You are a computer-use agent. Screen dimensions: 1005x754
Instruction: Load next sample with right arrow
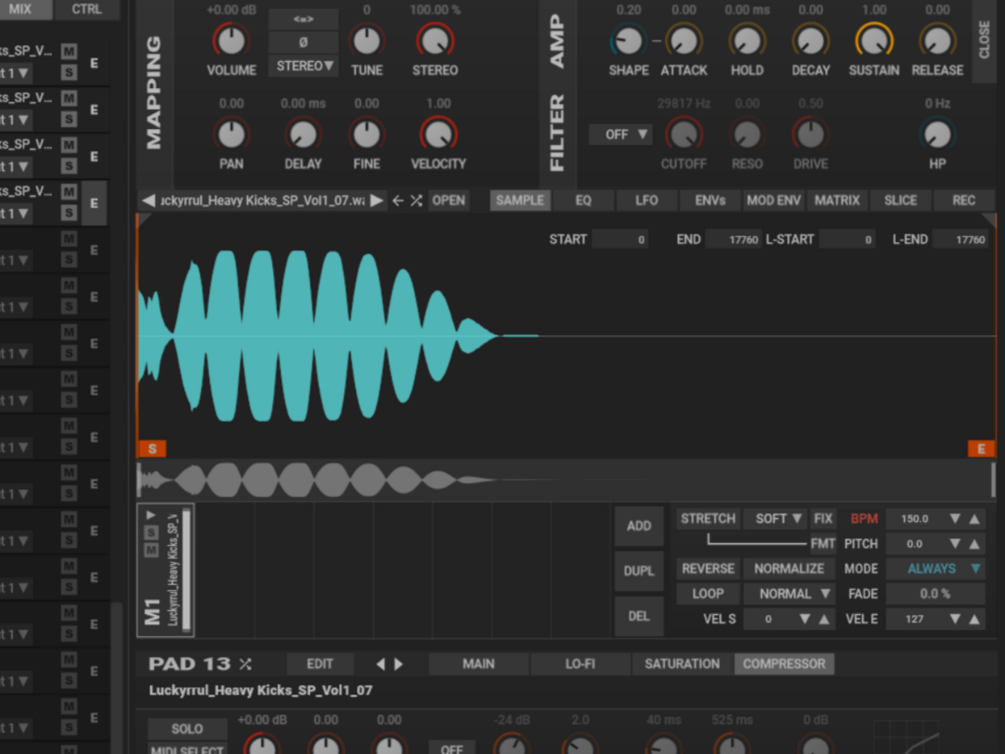[377, 201]
